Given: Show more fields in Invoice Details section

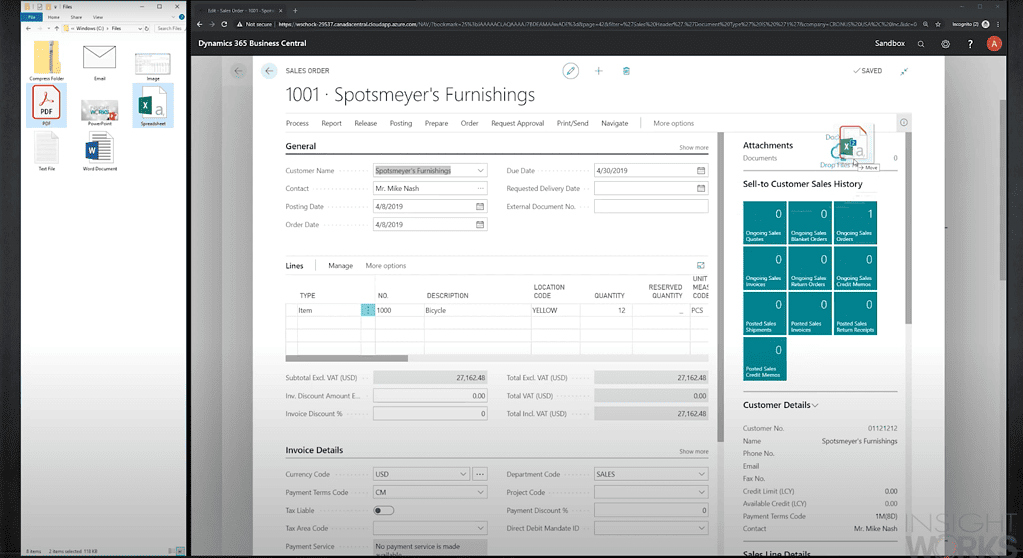Looking at the screenshot, I should tap(693, 452).
